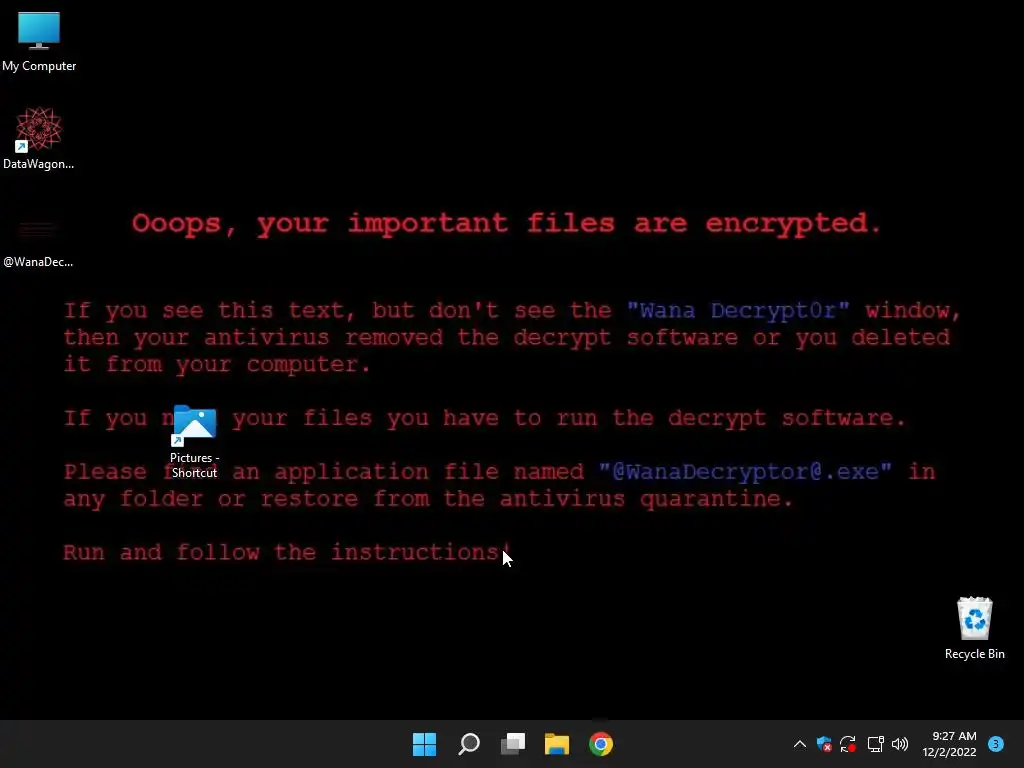Open taskbar Search

(469, 744)
